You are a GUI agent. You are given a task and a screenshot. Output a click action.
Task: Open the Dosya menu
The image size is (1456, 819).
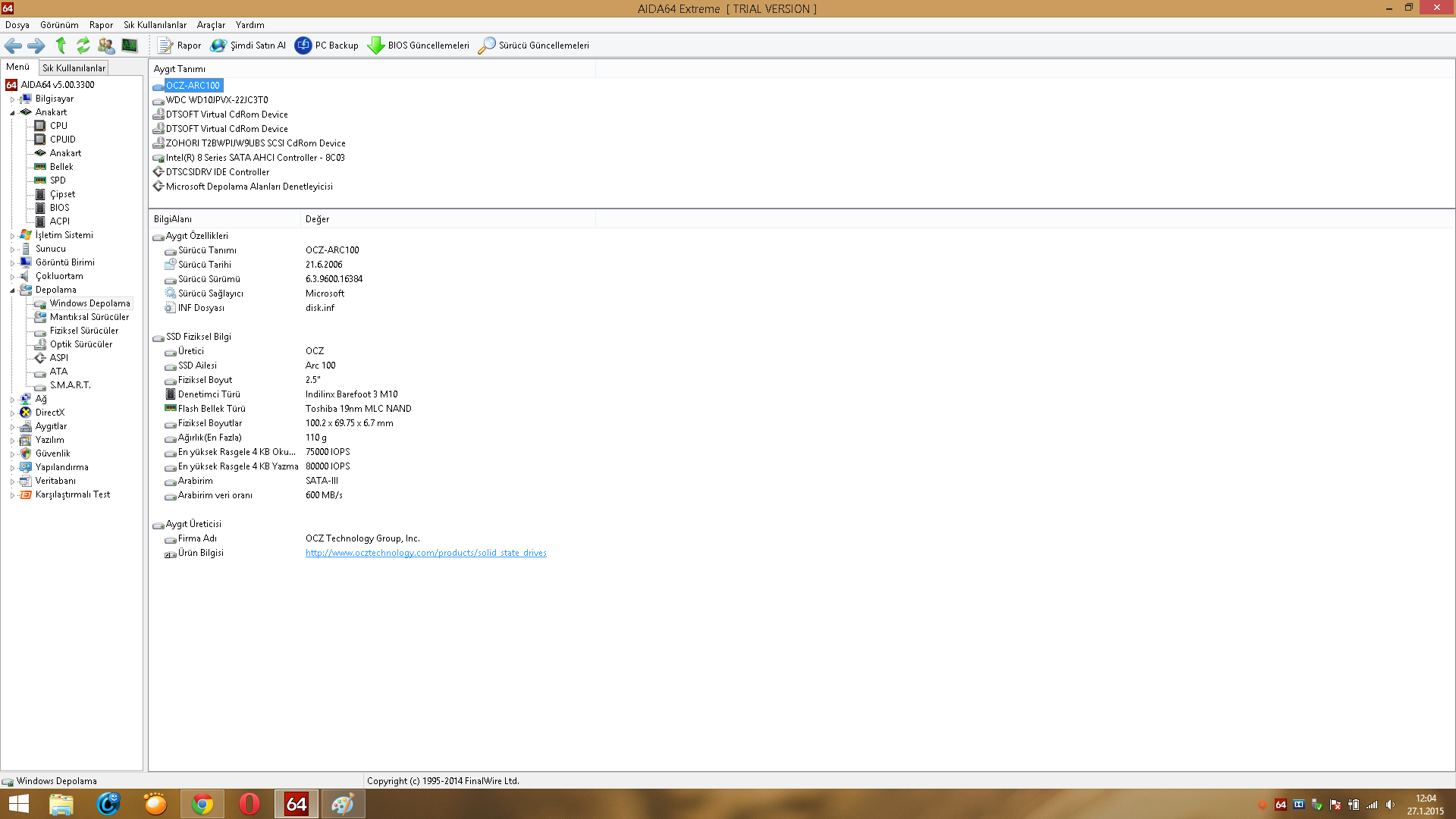(17, 25)
